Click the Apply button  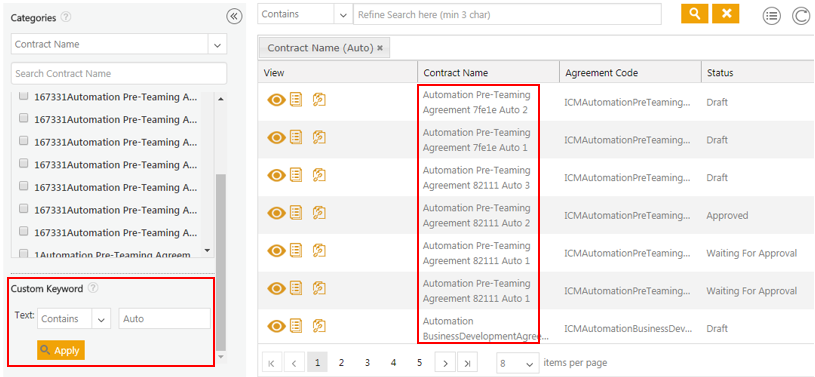(x=61, y=350)
